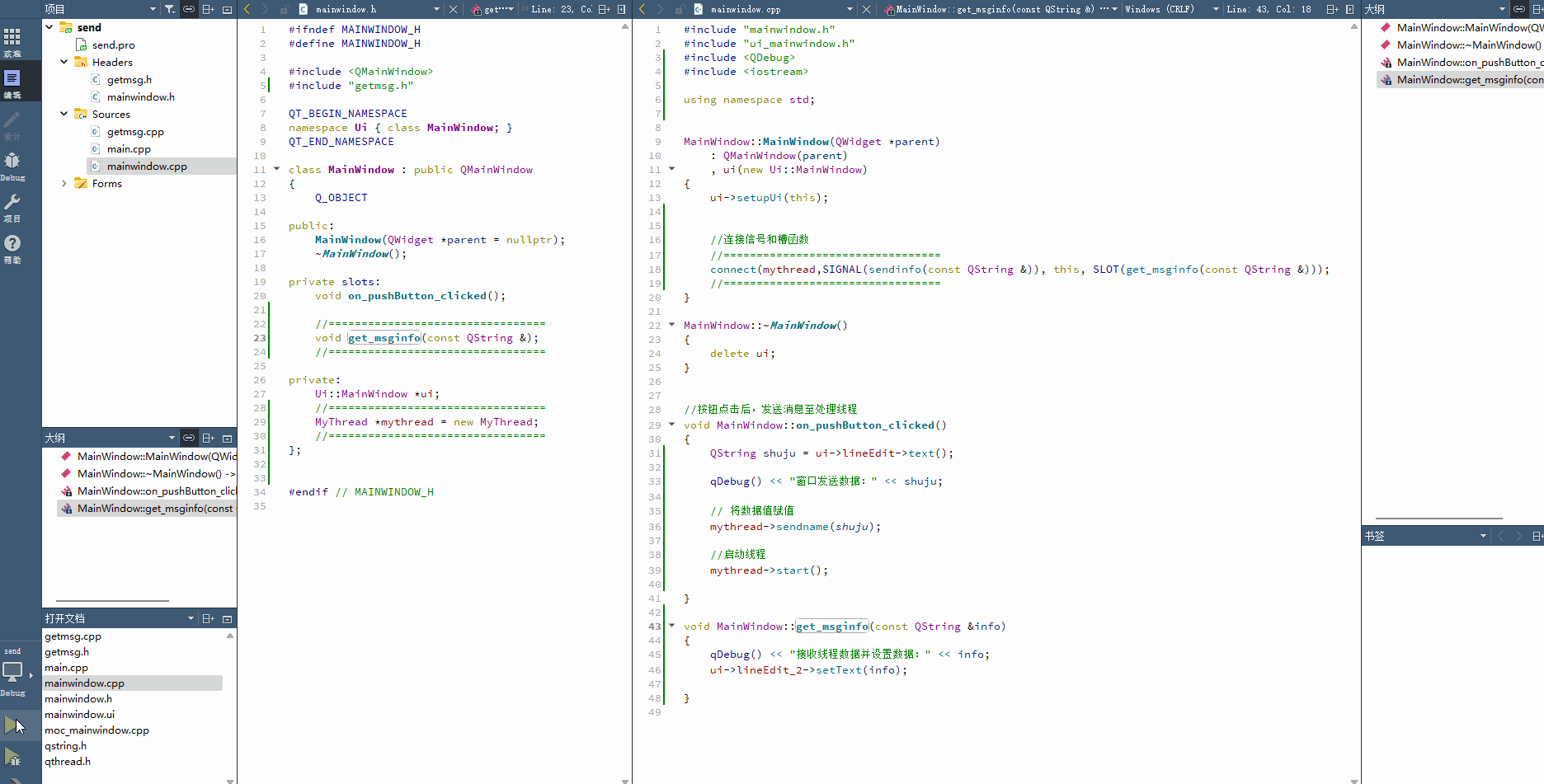Screen dimensions: 1544x784
Task: Go forward in mainwindow.cpp editor
Action: [660, 9]
